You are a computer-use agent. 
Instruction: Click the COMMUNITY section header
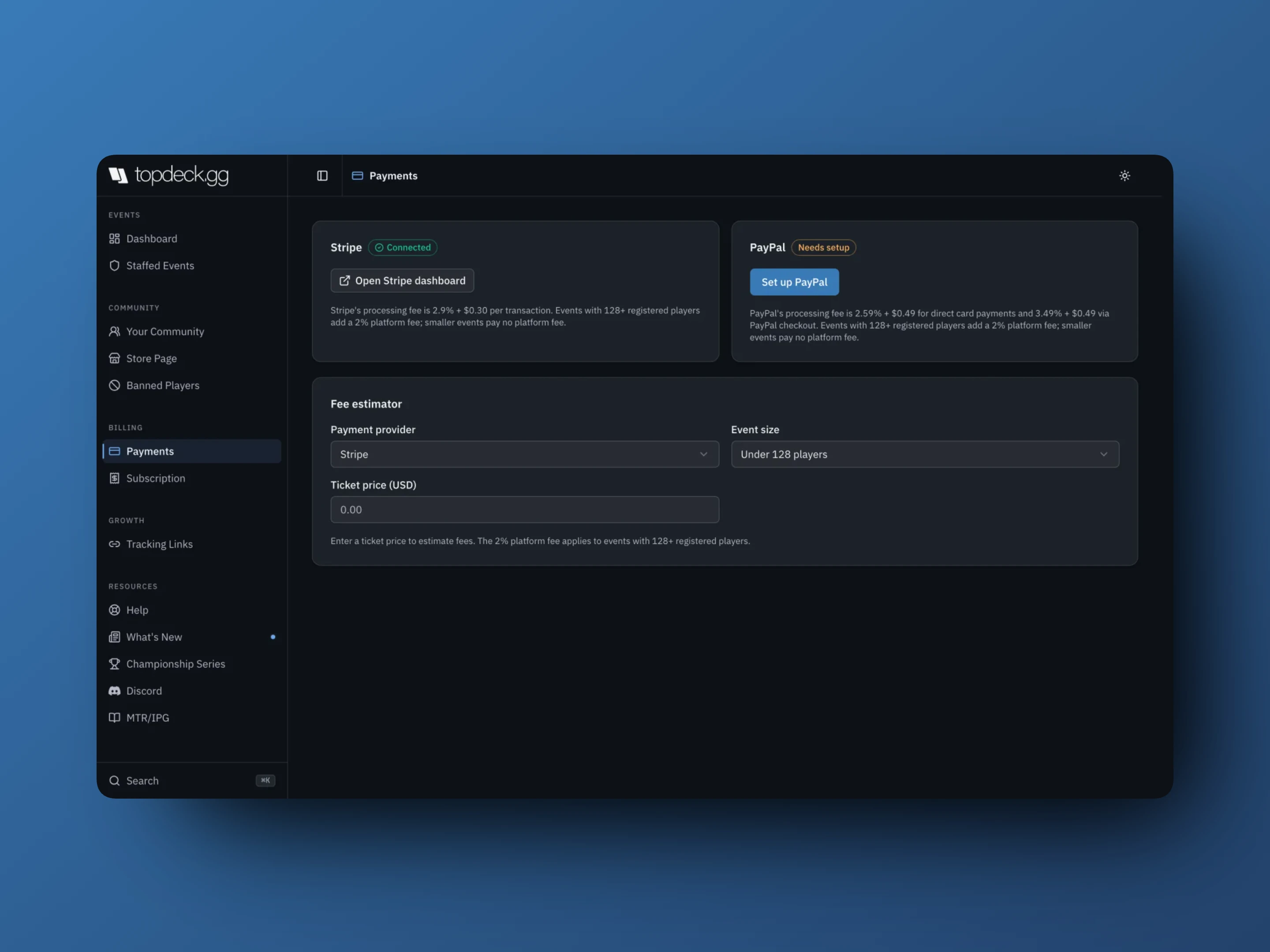134,308
